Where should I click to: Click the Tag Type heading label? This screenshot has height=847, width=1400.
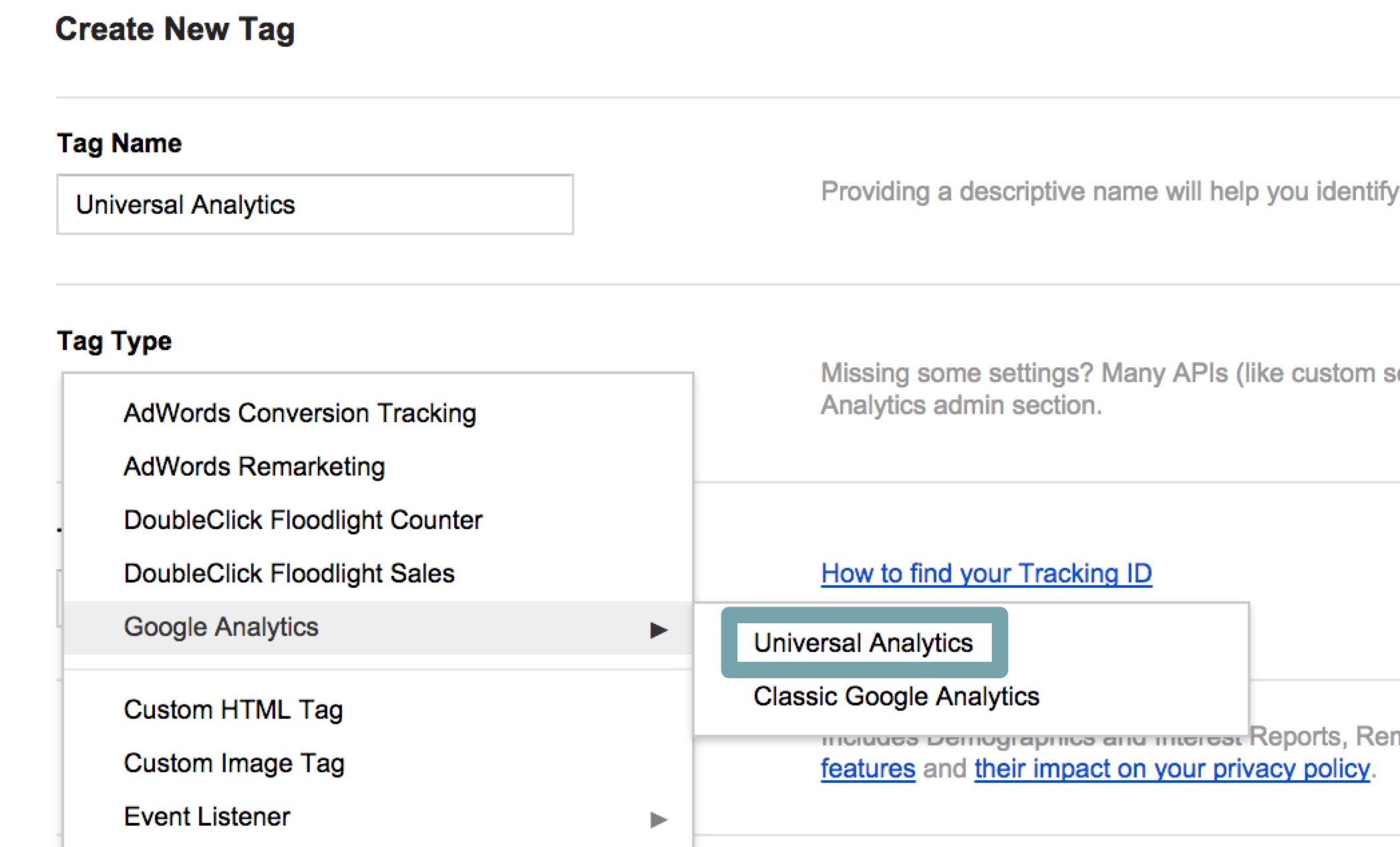tap(114, 341)
